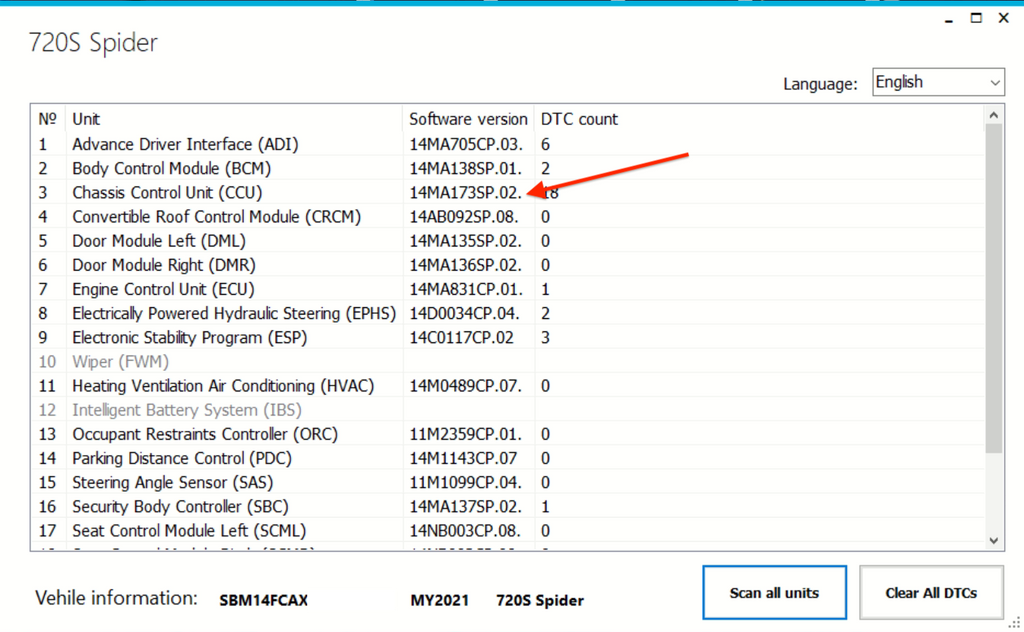Click the DTC count column header
The width and height of the screenshot is (1024, 632).
(580, 119)
